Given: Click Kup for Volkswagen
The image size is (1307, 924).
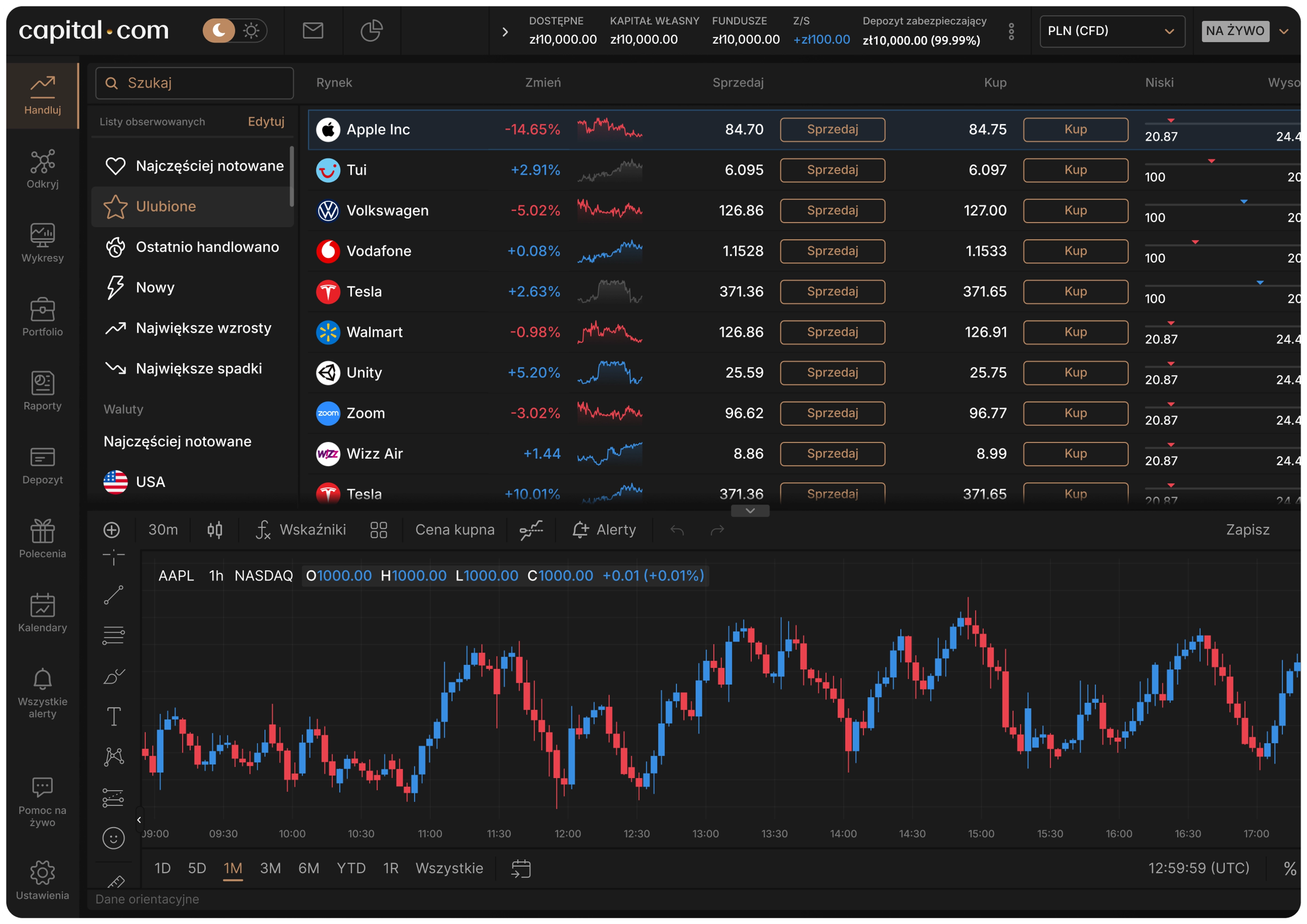Looking at the screenshot, I should (x=1075, y=211).
